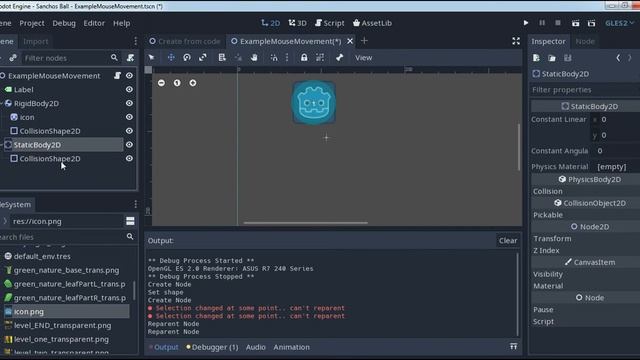Switch to the Script workspace

330,23
